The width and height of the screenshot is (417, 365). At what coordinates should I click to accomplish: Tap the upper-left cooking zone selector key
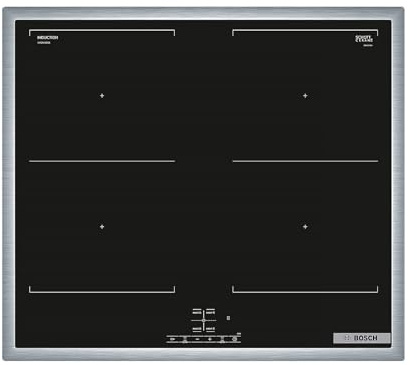point(197,312)
